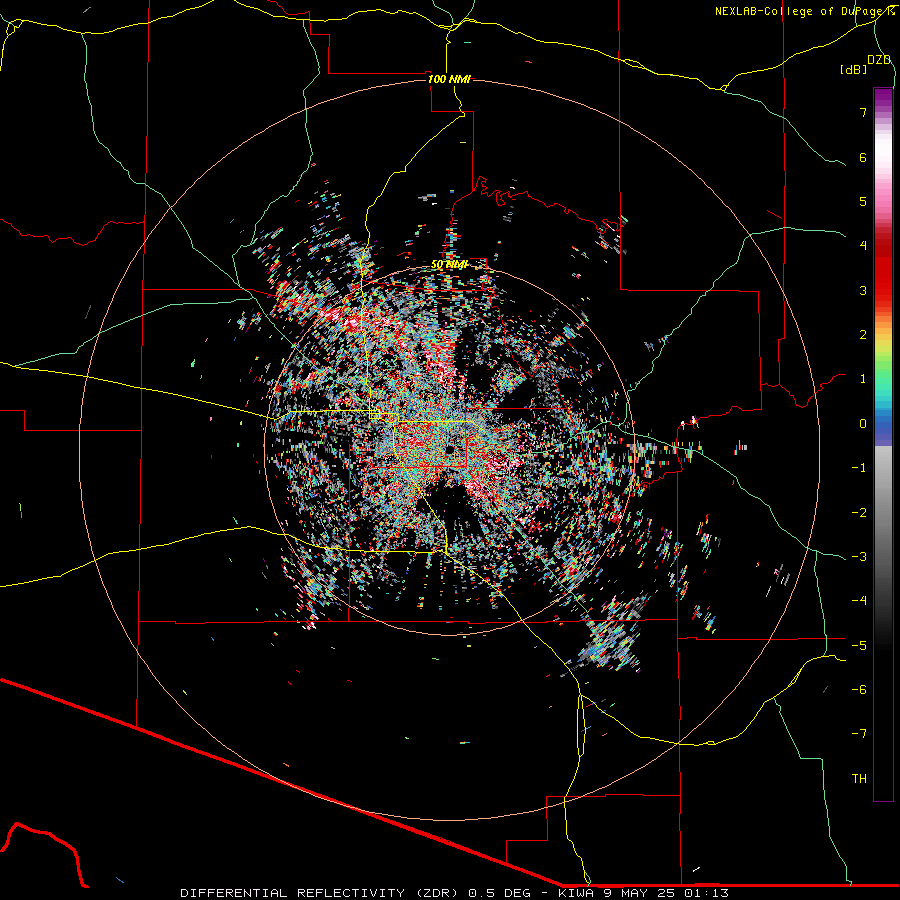Click the 50 NMI range ring label
Image resolution: width=900 pixels, height=900 pixels.
[449, 265]
